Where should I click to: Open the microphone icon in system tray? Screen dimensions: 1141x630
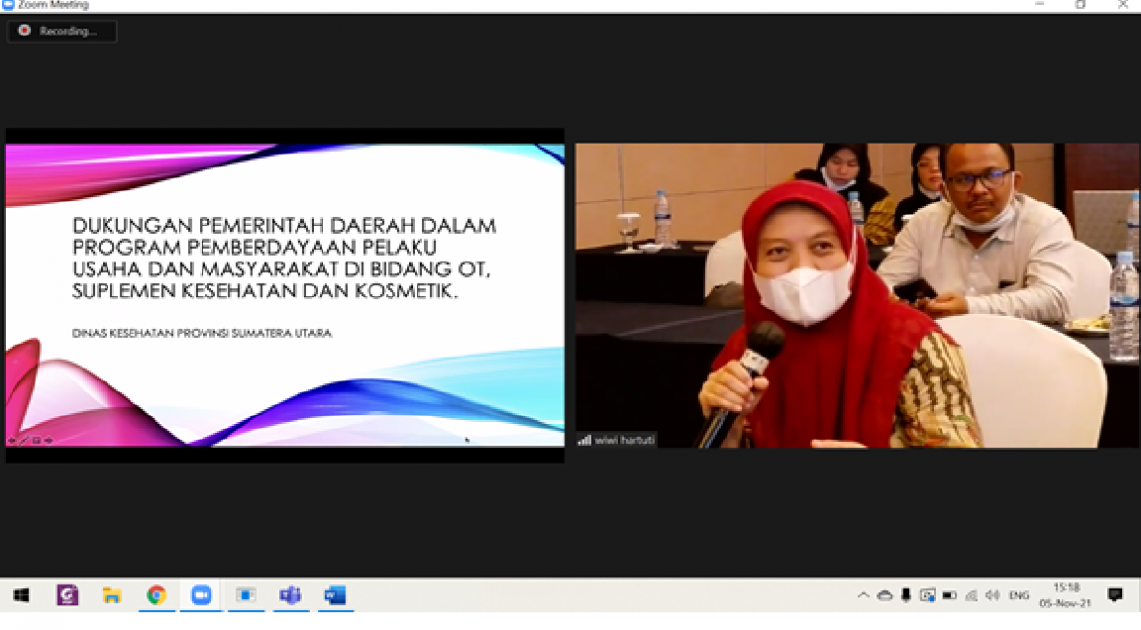[x=906, y=595]
